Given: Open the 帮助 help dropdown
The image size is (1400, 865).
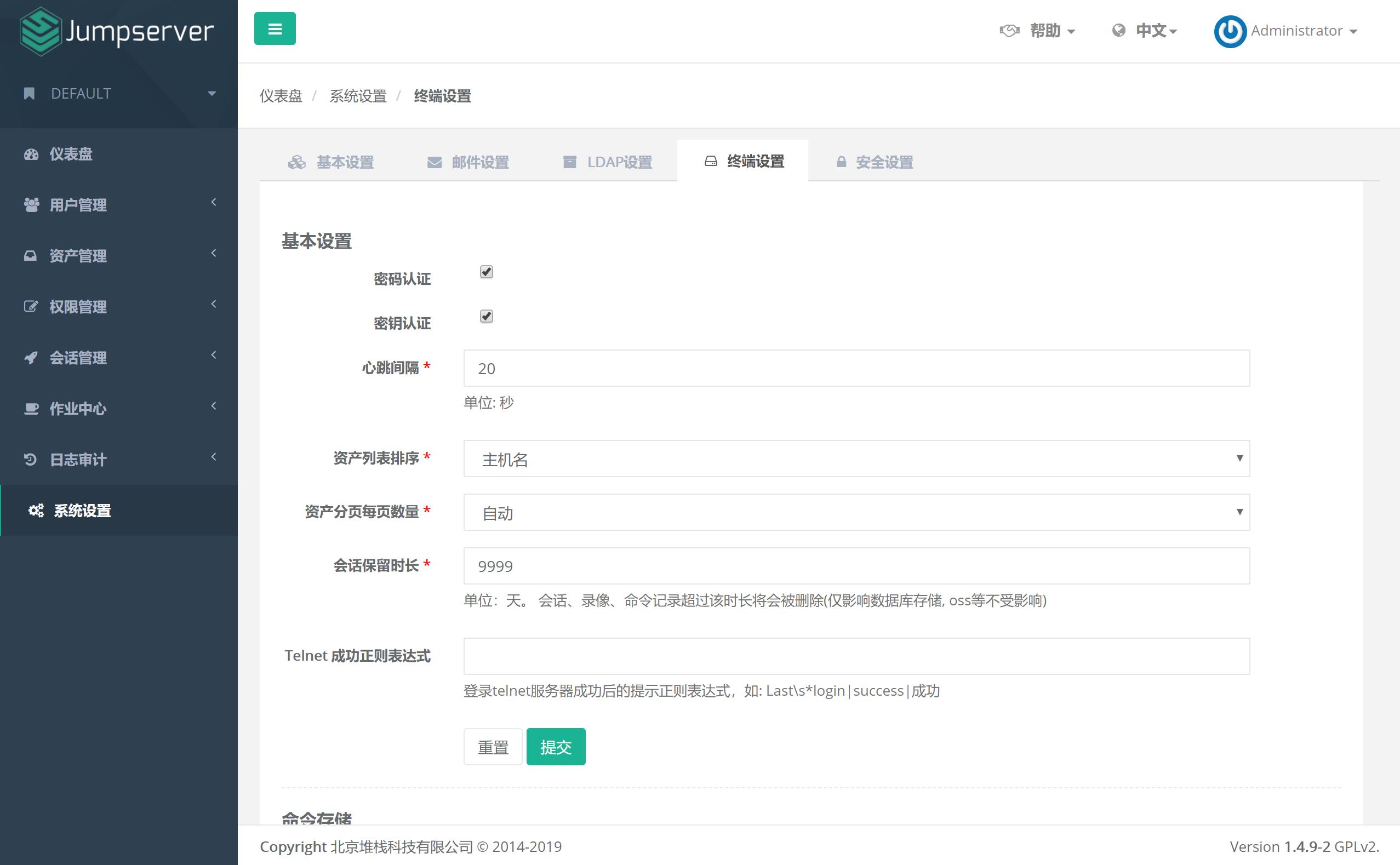Looking at the screenshot, I should coord(1052,31).
